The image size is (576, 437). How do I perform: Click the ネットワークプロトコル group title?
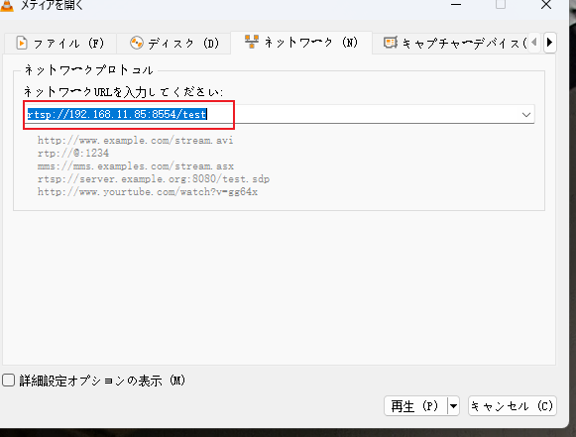[x=89, y=70]
